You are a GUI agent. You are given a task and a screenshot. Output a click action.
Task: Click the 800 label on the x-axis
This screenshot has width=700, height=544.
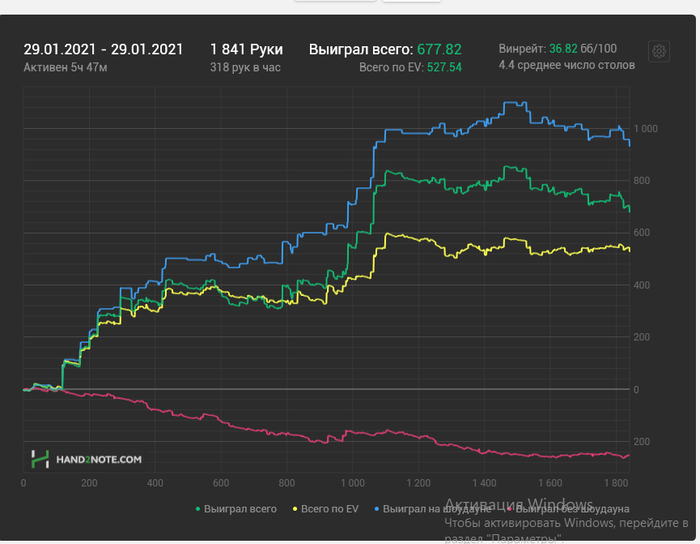[x=287, y=483]
